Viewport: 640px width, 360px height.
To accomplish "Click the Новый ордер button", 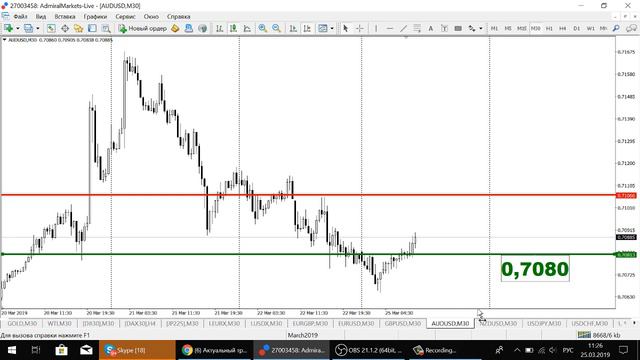I will pos(142,28).
